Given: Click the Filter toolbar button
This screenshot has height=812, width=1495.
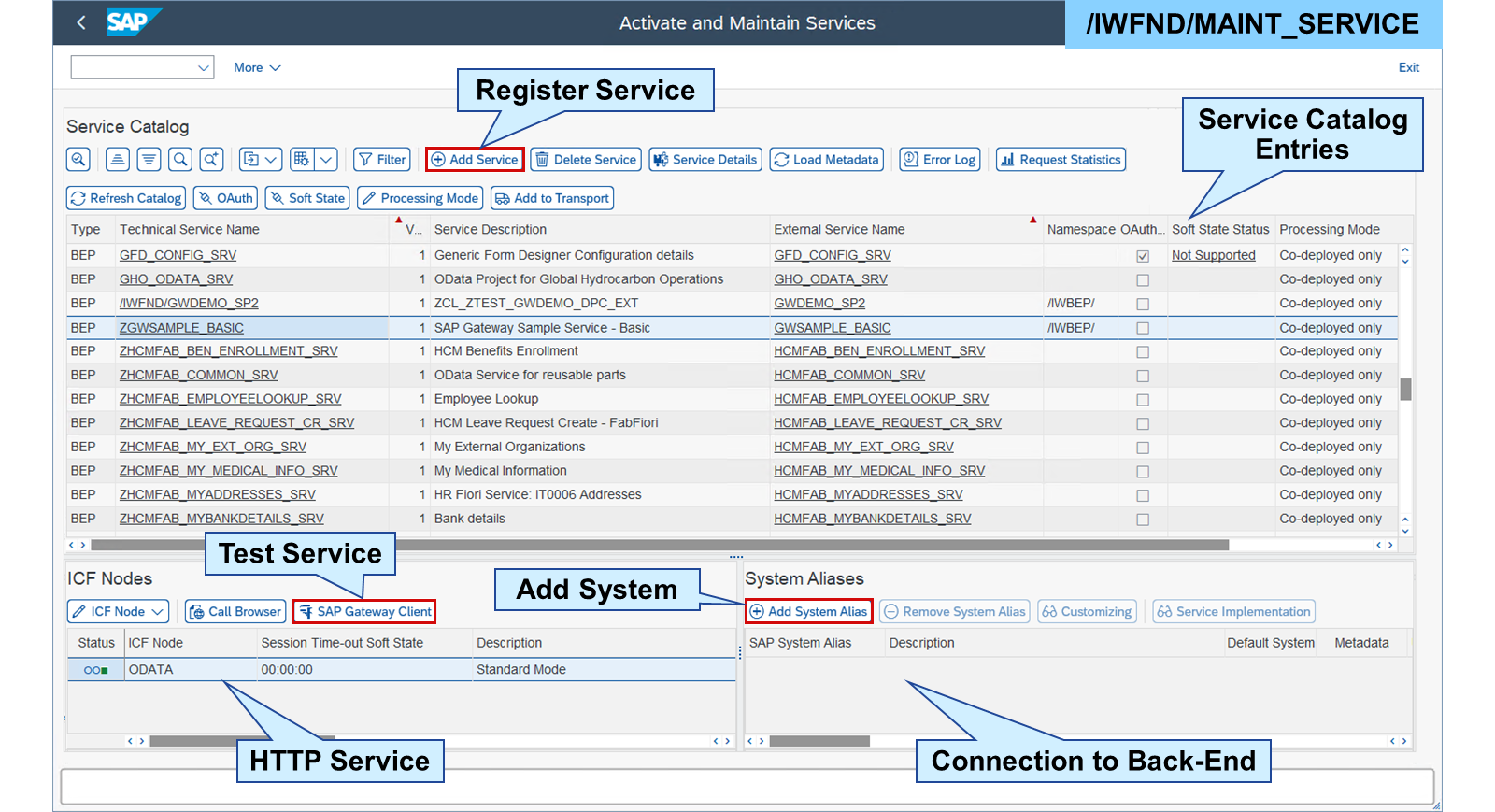Looking at the screenshot, I should [x=381, y=160].
